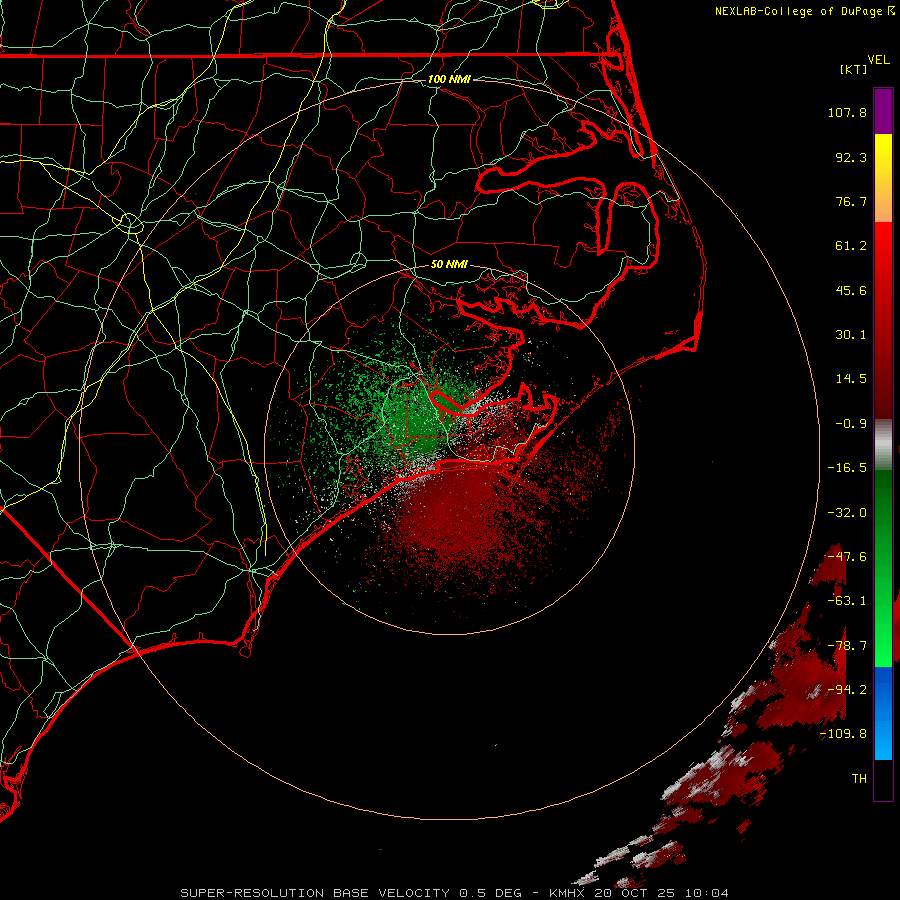
Task: Click the TH legend label
Action: [859, 779]
